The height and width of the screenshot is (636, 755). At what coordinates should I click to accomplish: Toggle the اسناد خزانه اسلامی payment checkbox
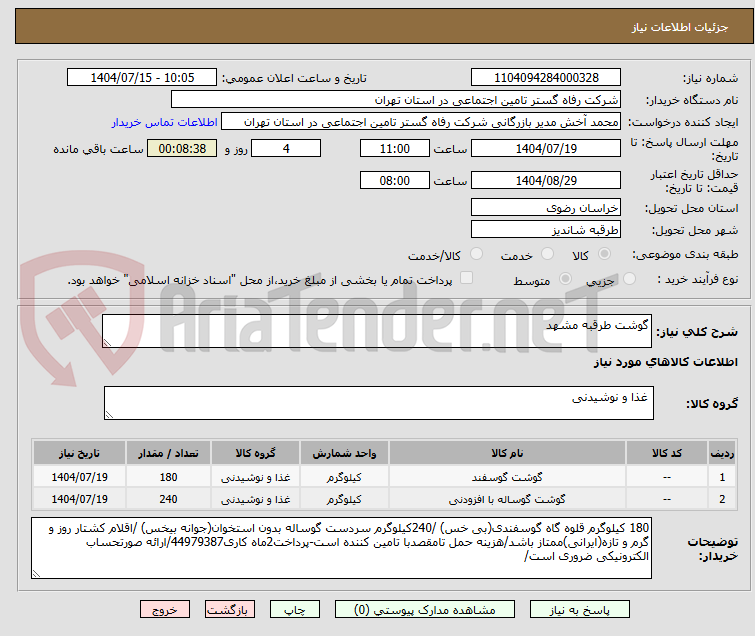click(x=467, y=277)
